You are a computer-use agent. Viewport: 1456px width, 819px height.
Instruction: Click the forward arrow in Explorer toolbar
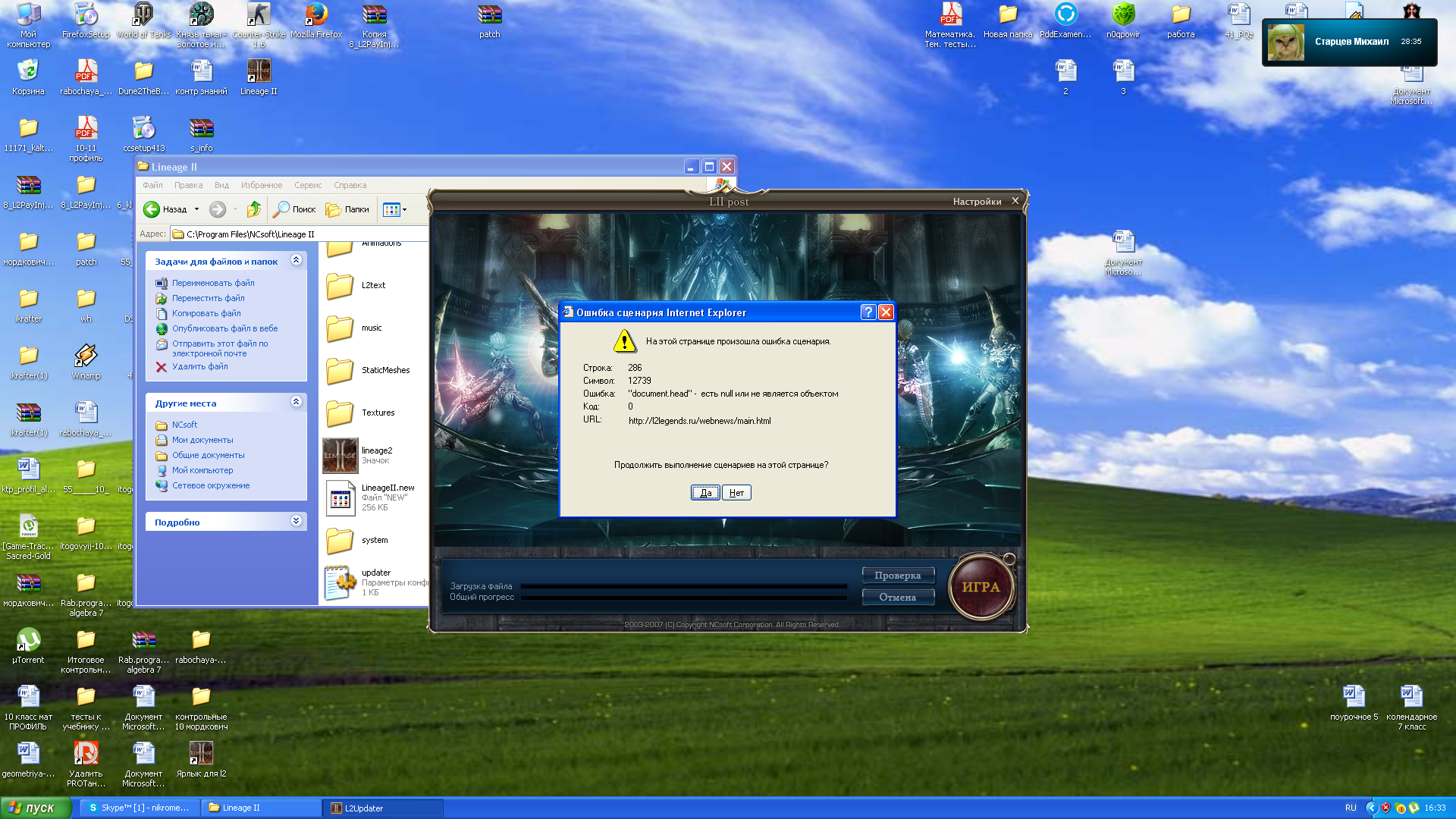(218, 209)
